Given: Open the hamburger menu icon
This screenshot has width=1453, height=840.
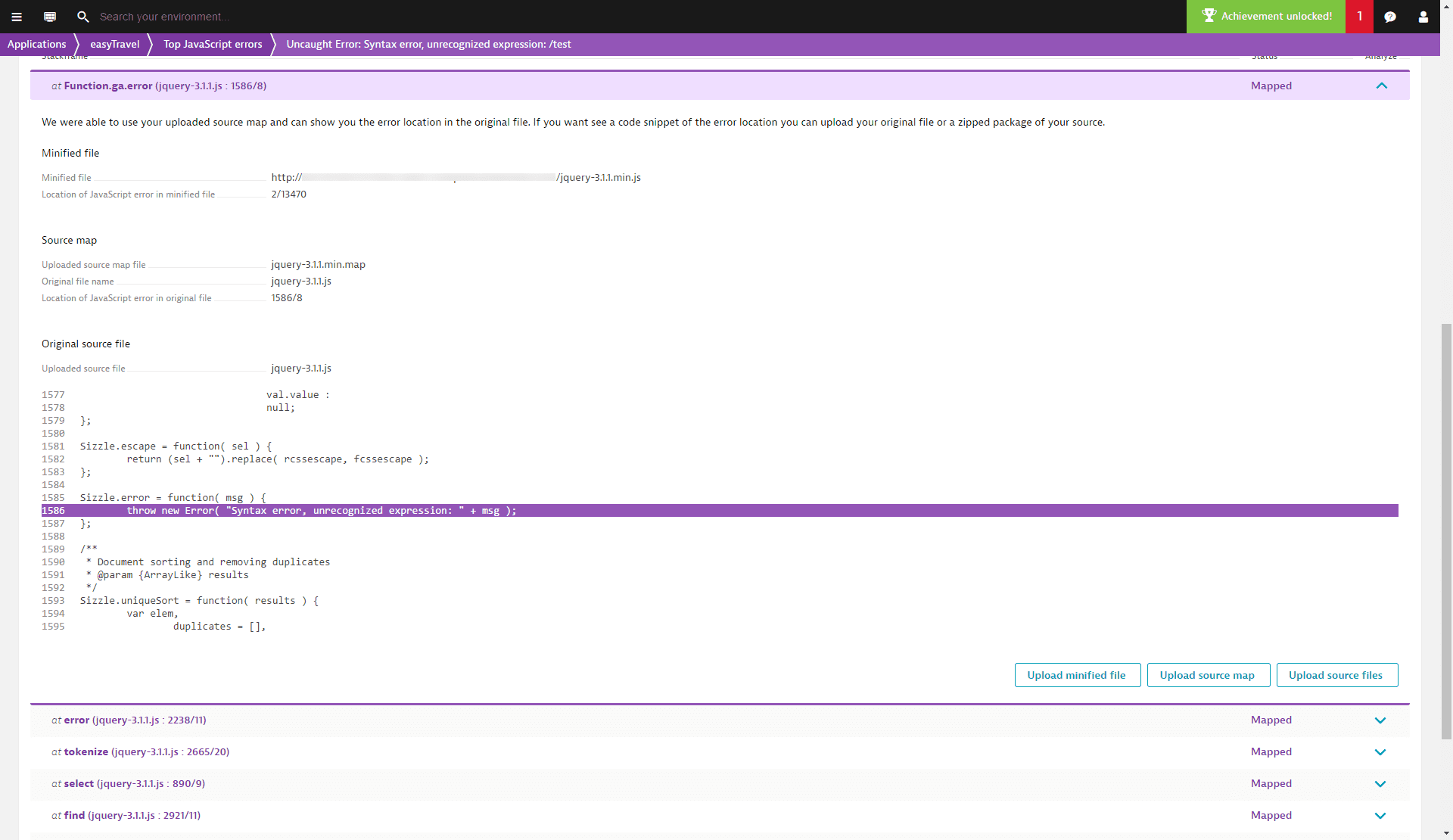Looking at the screenshot, I should point(17,17).
